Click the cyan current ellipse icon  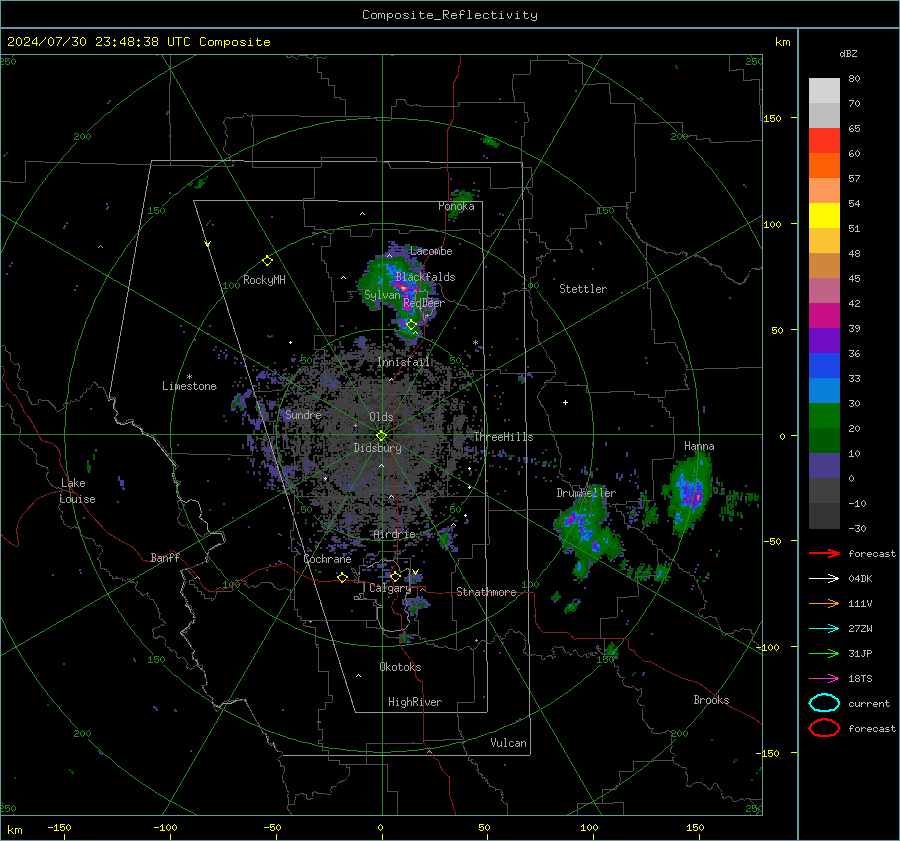coord(824,703)
